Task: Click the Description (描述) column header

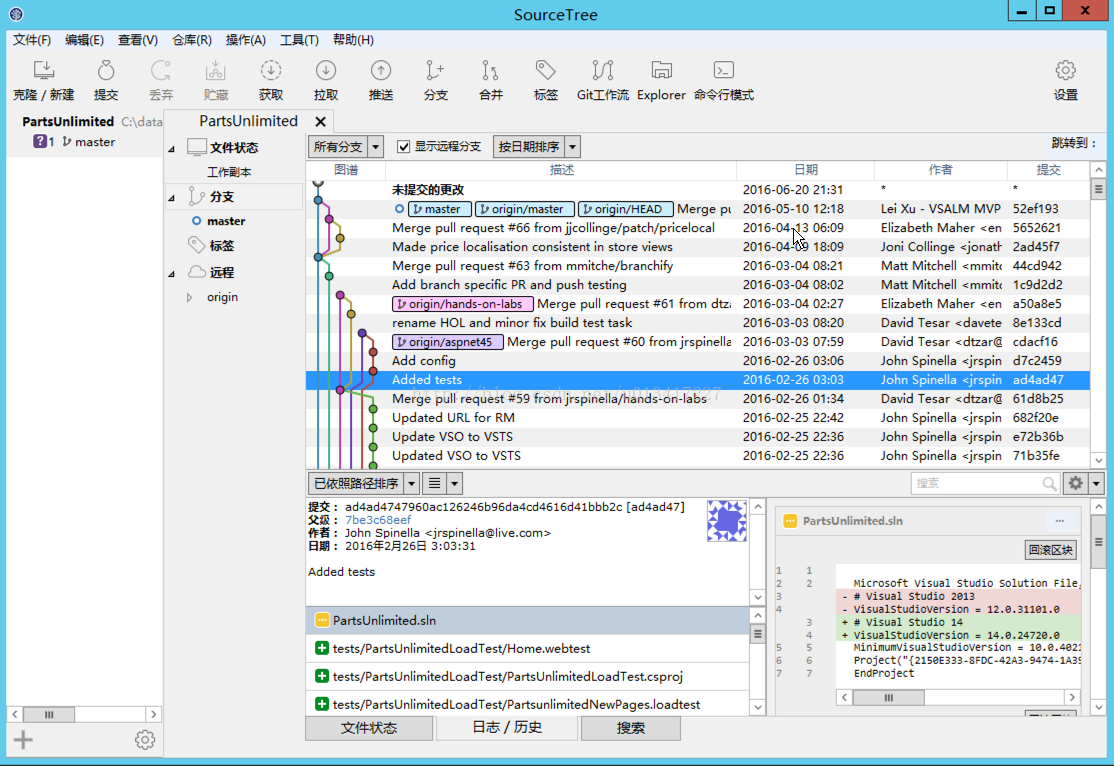Action: (x=561, y=170)
